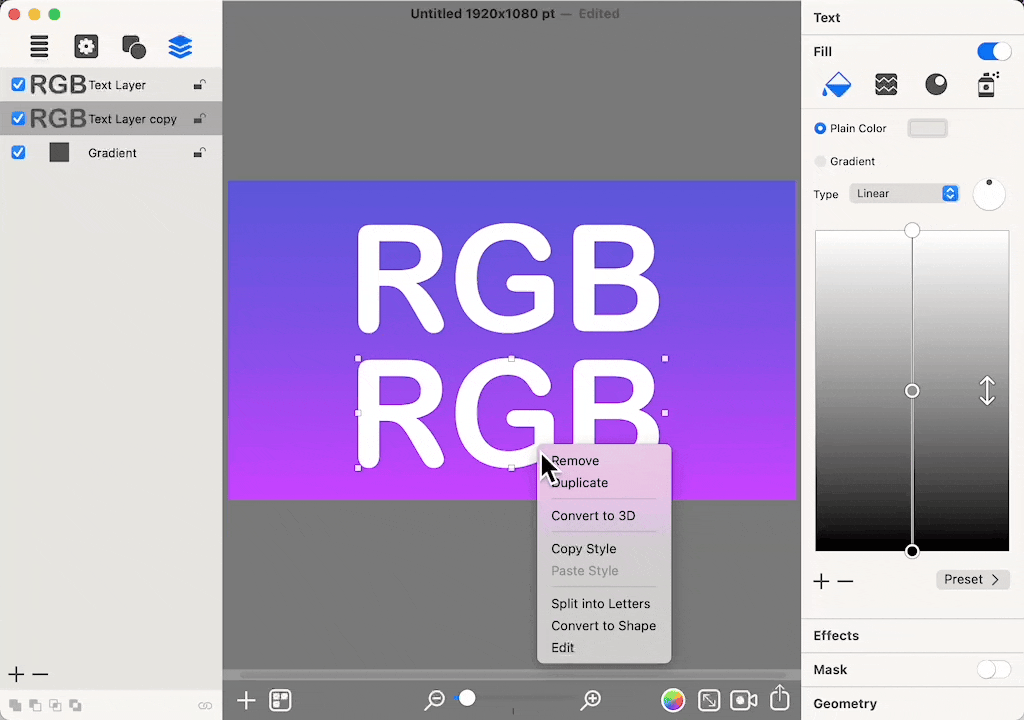Expand the Effects section
The height and width of the screenshot is (720, 1024).
click(836, 636)
